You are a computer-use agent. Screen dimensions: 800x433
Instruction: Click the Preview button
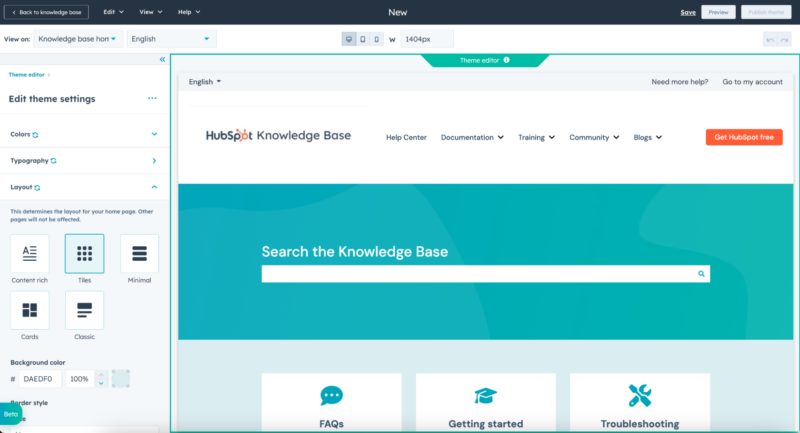point(718,12)
